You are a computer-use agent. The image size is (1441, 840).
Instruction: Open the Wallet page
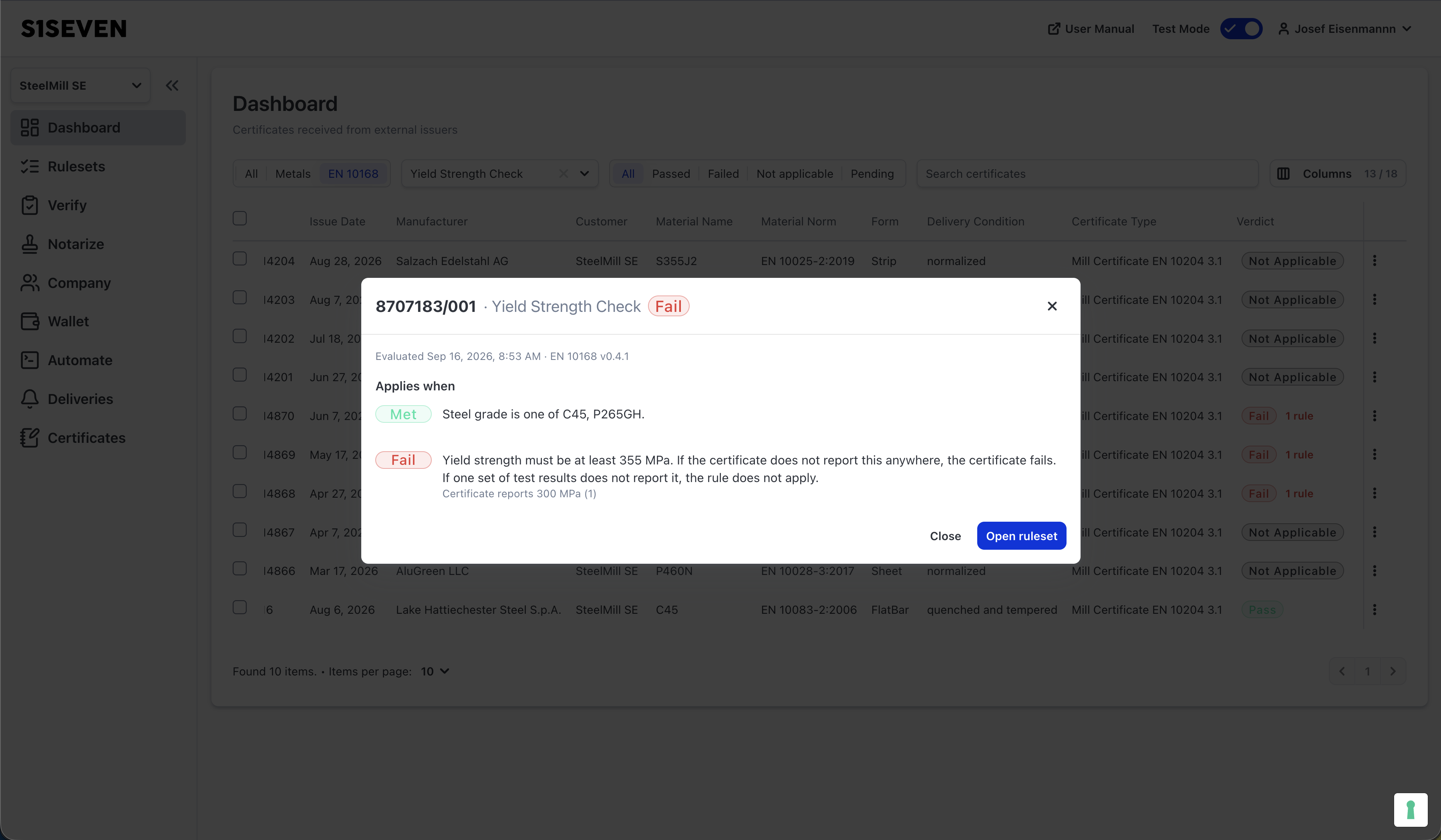[98, 322]
